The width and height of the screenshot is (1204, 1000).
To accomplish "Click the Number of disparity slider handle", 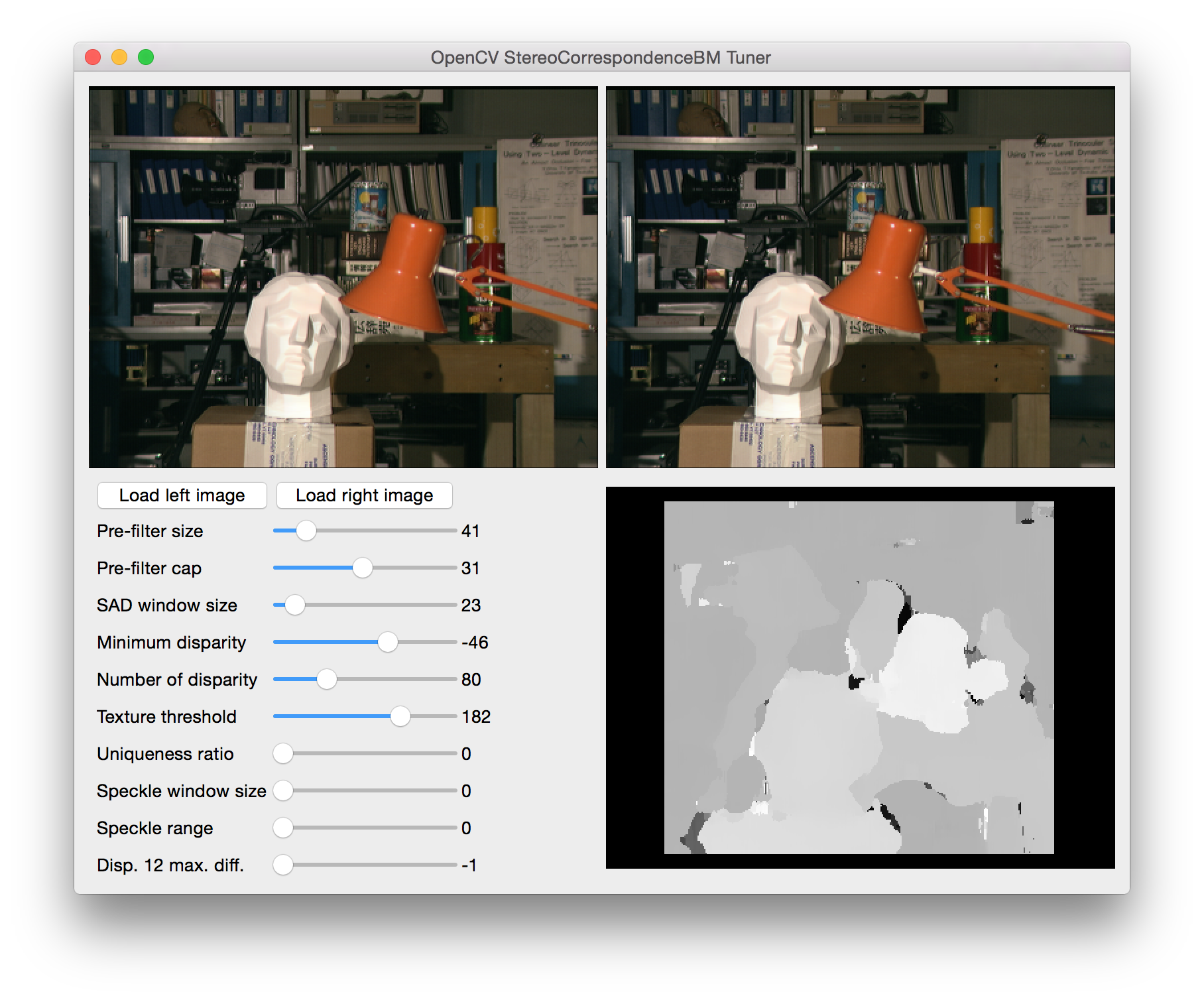I will [326, 679].
